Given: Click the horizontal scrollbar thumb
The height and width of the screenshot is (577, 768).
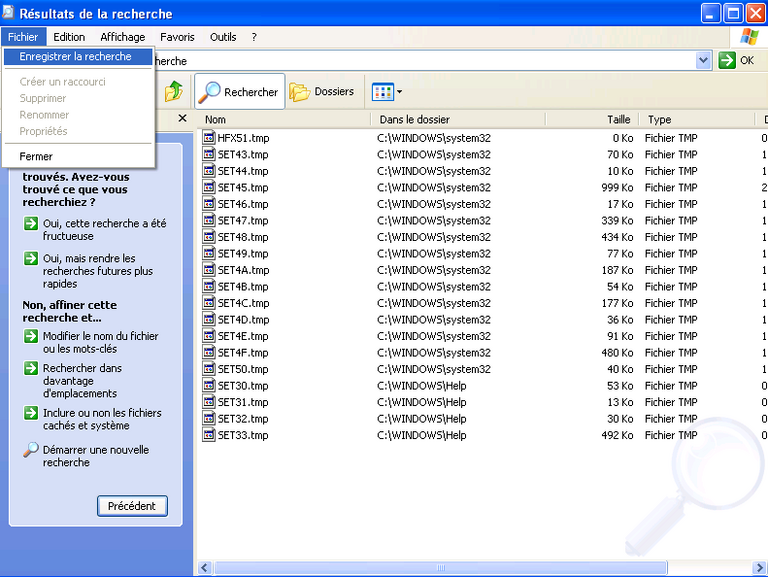Looking at the screenshot, I should click(x=441, y=568).
